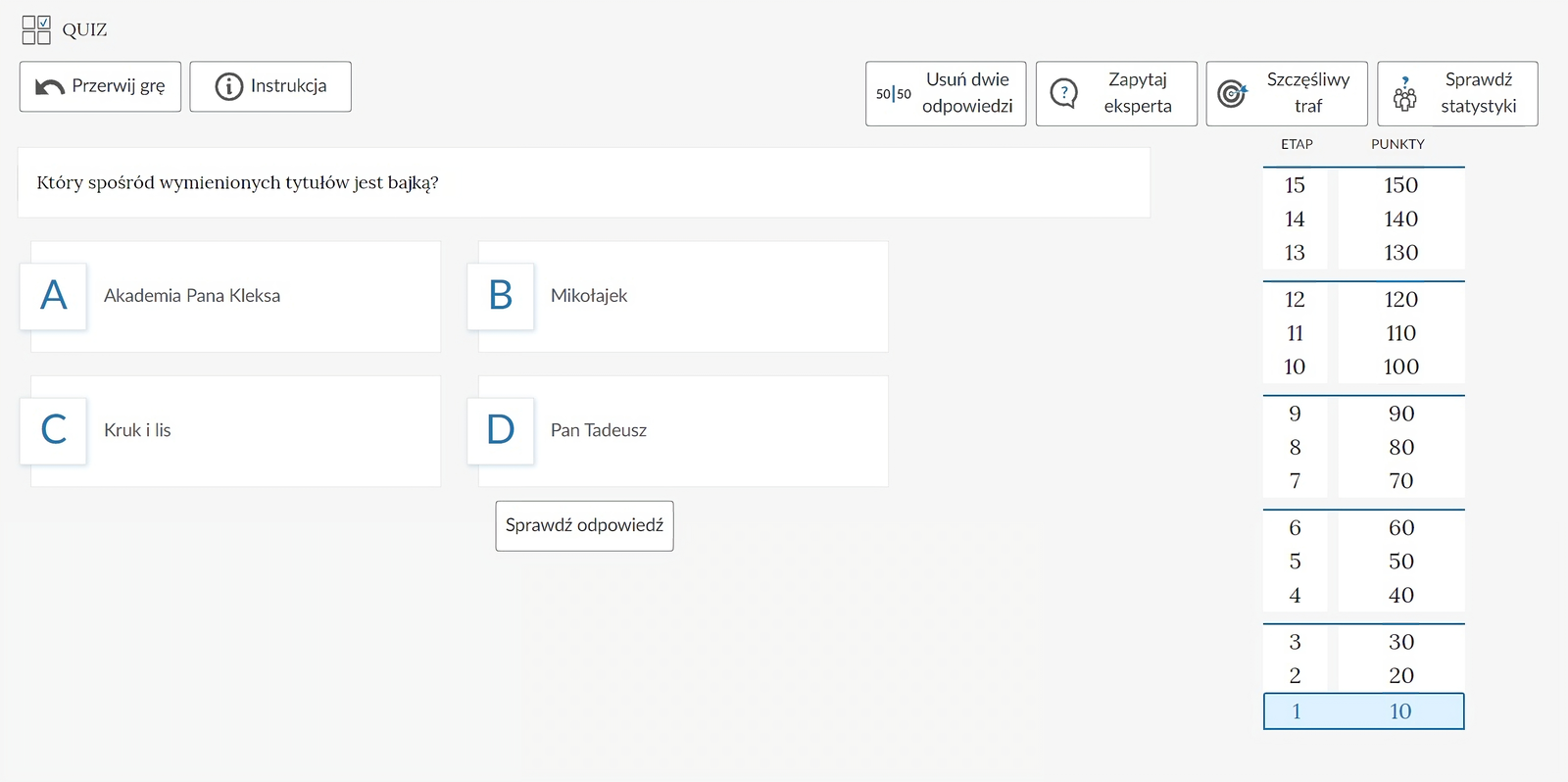The image size is (1568, 782).
Task: Click the quiz question text box
Action: (583, 183)
